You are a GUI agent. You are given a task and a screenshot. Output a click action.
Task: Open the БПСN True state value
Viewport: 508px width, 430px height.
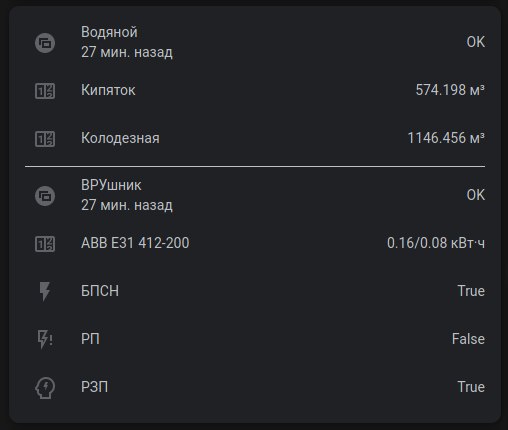point(471,291)
